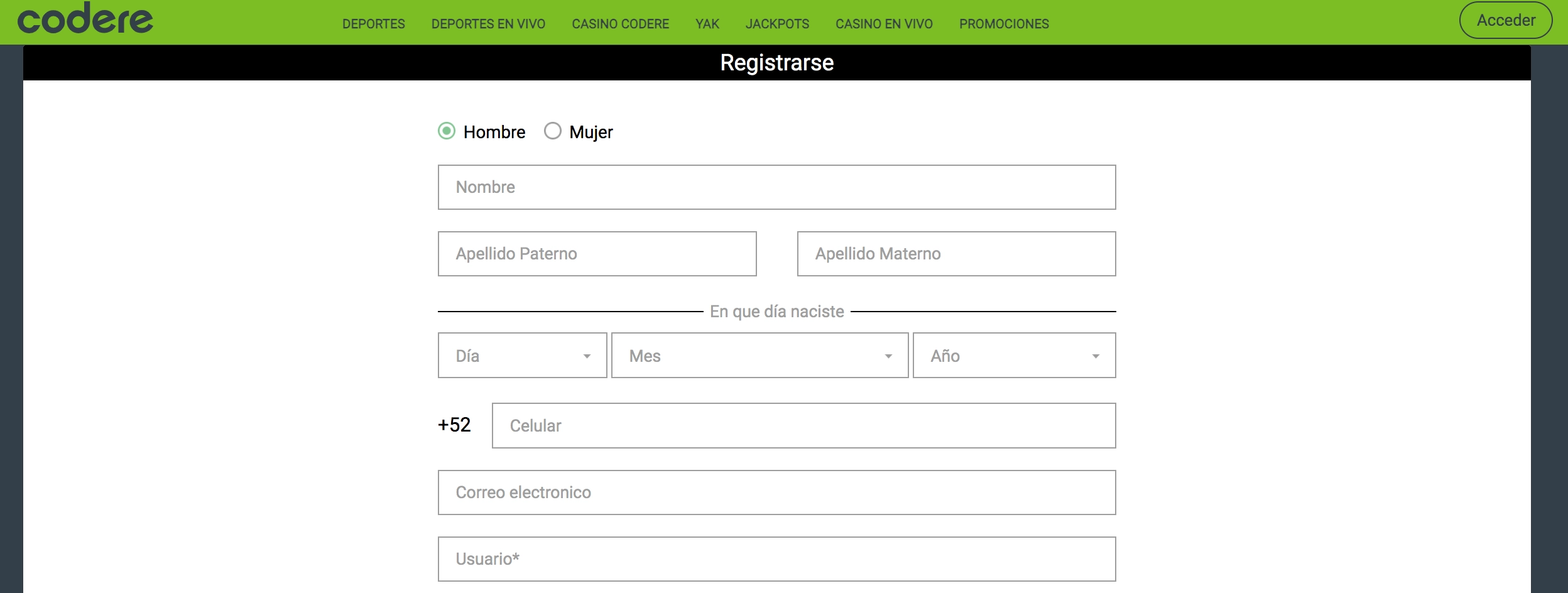The width and height of the screenshot is (1568, 593).
Task: Click the Correo electronico field
Action: point(776,492)
